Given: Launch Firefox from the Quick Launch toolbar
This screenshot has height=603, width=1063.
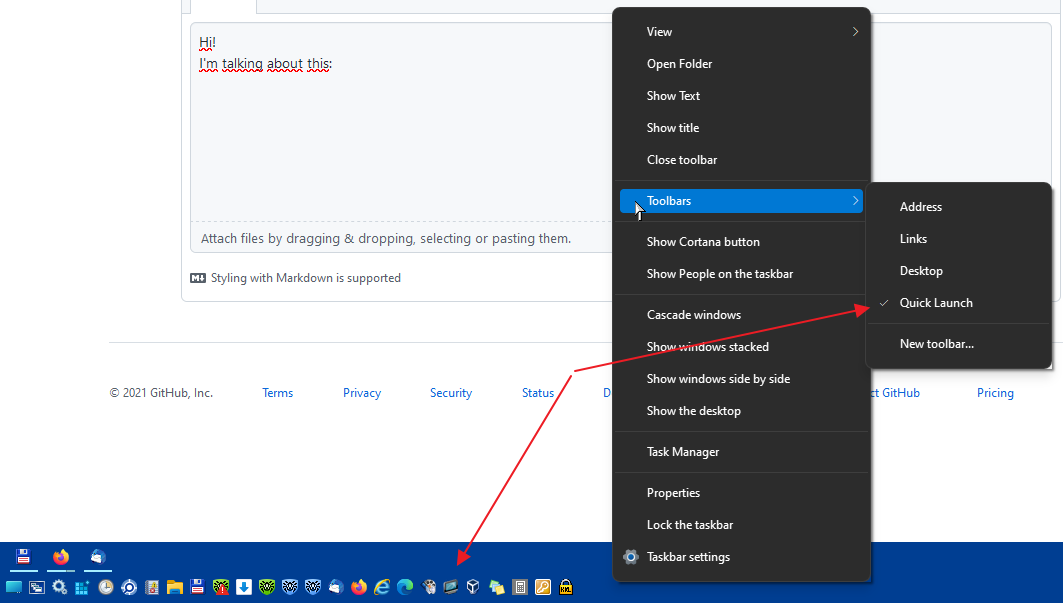Looking at the screenshot, I should 359,587.
